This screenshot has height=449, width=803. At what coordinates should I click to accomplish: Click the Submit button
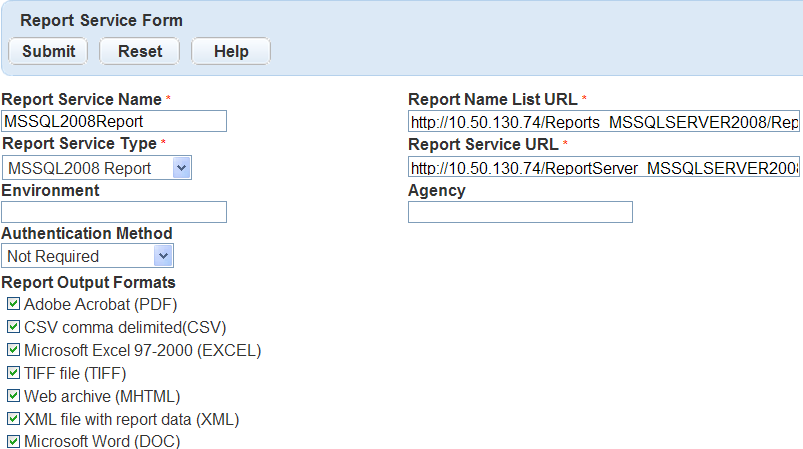tap(48, 51)
